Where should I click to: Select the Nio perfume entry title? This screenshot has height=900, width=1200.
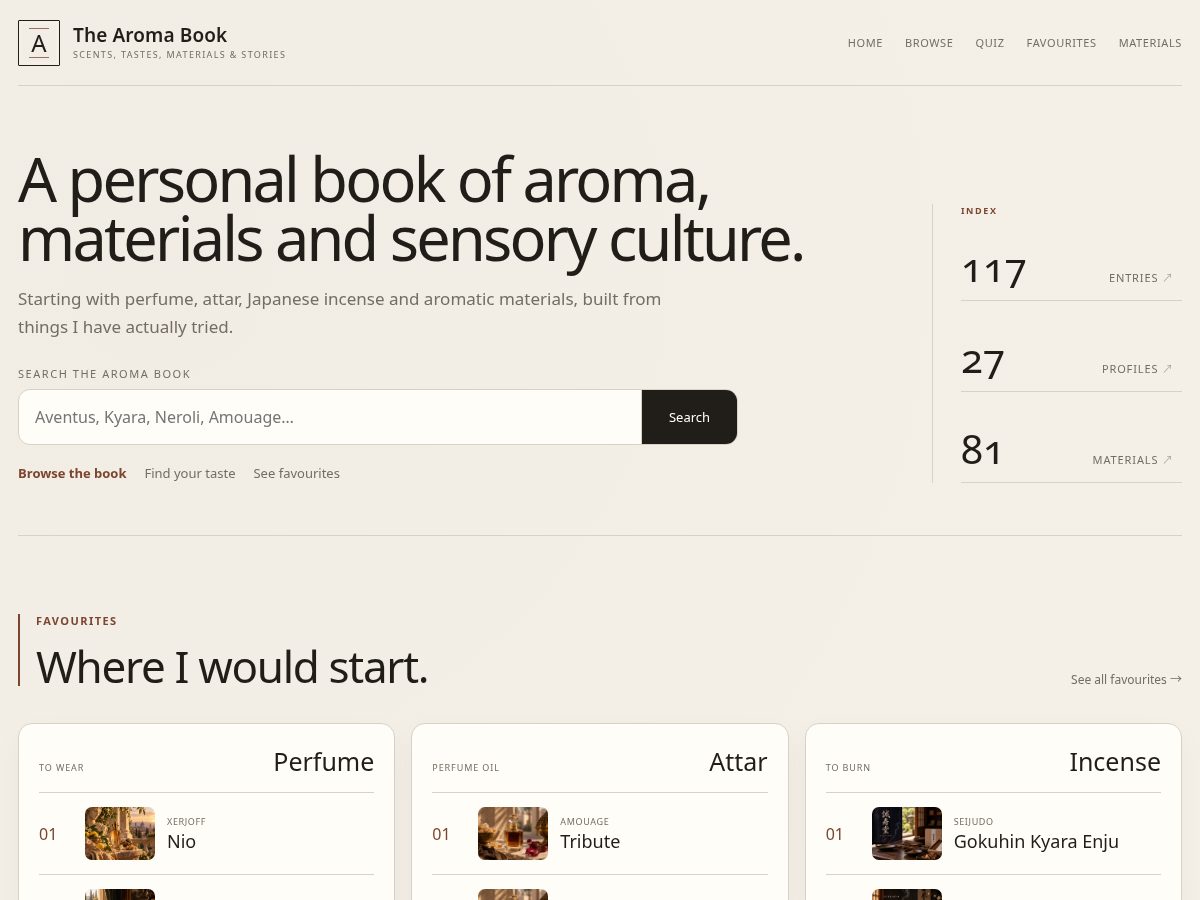(x=181, y=841)
